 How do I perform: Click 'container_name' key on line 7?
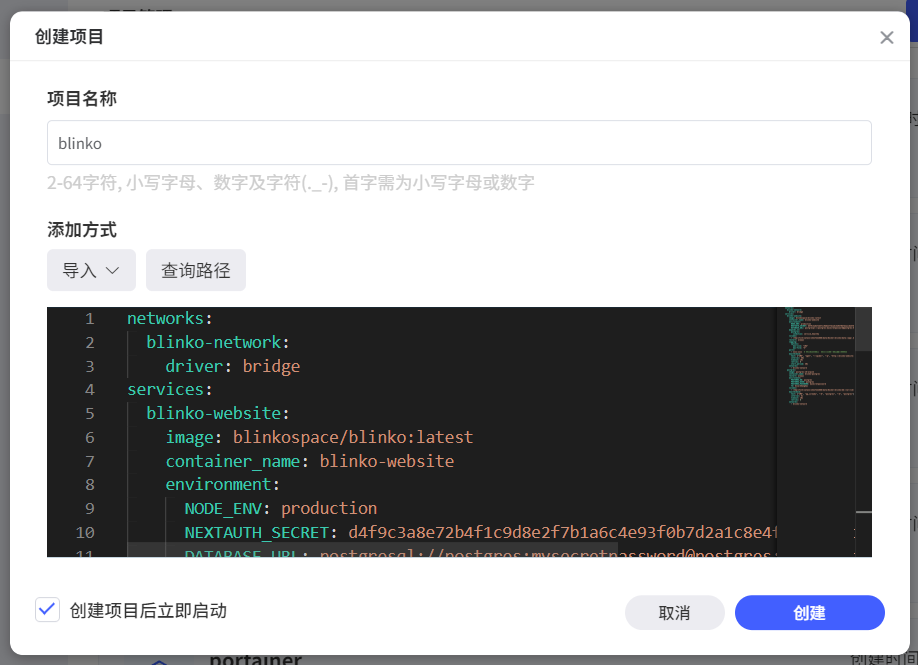click(232, 461)
